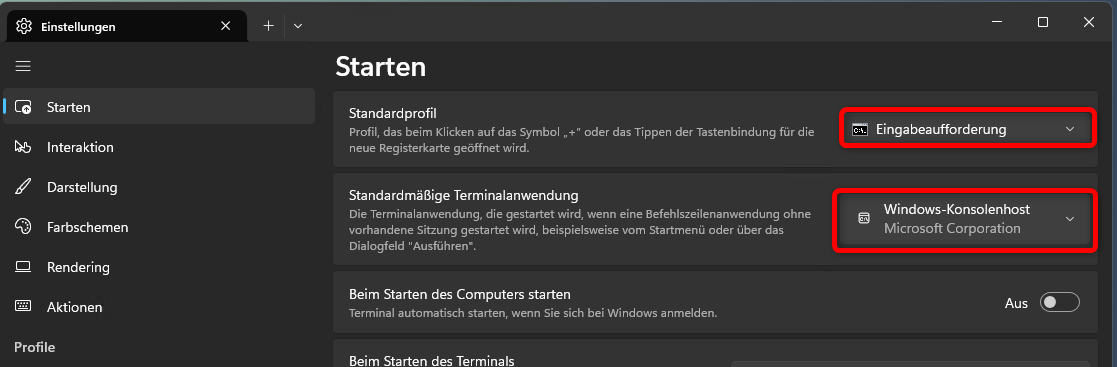This screenshot has height=367, width=1117.
Task: Click the Standardmäßige Terminalanwendung setting card
Action: point(715,219)
